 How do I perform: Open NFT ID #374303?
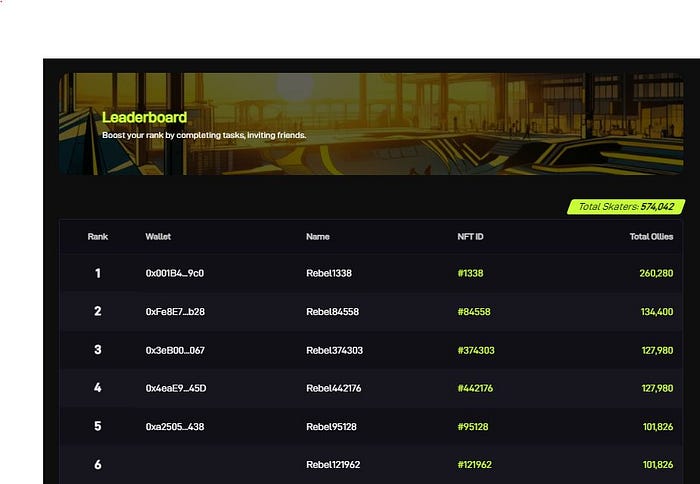click(x=476, y=350)
